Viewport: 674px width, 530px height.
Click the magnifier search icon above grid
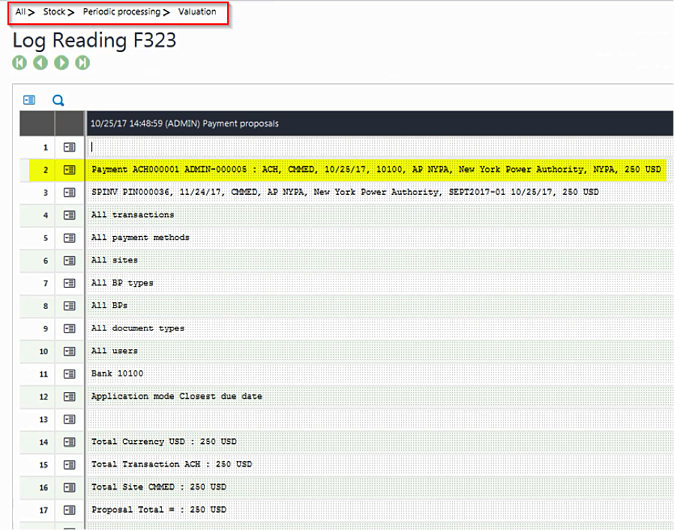(x=58, y=100)
